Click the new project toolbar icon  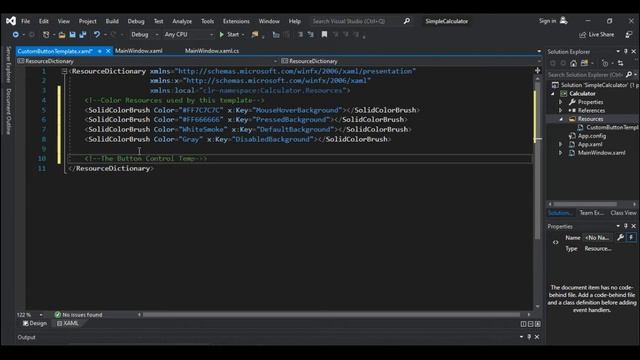click(x=46, y=35)
